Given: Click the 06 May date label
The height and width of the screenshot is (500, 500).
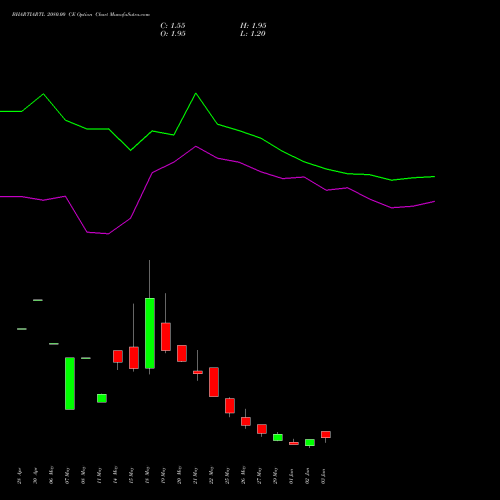Looking at the screenshot, I should pyautogui.click(x=51, y=476).
